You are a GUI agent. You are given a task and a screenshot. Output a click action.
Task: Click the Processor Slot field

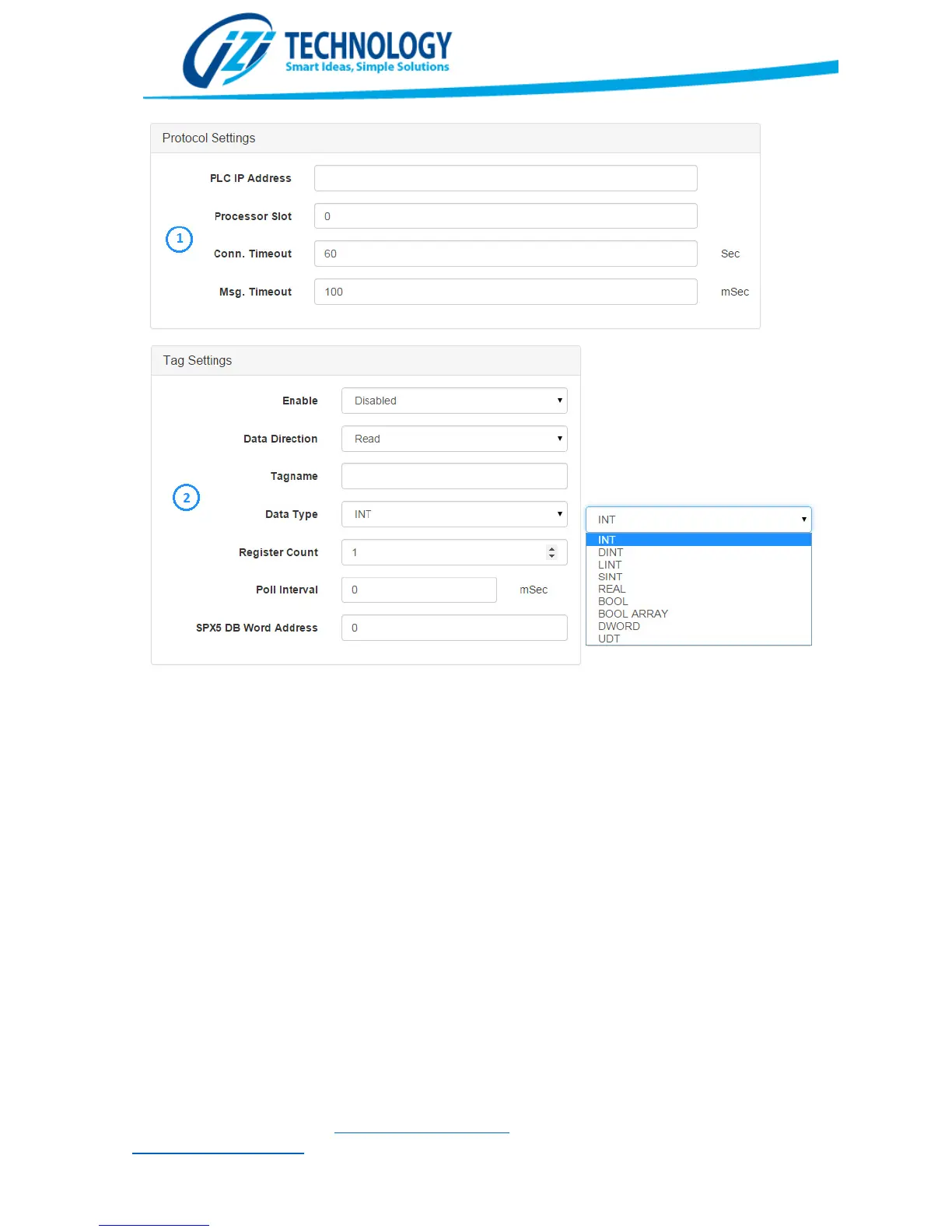coord(506,216)
